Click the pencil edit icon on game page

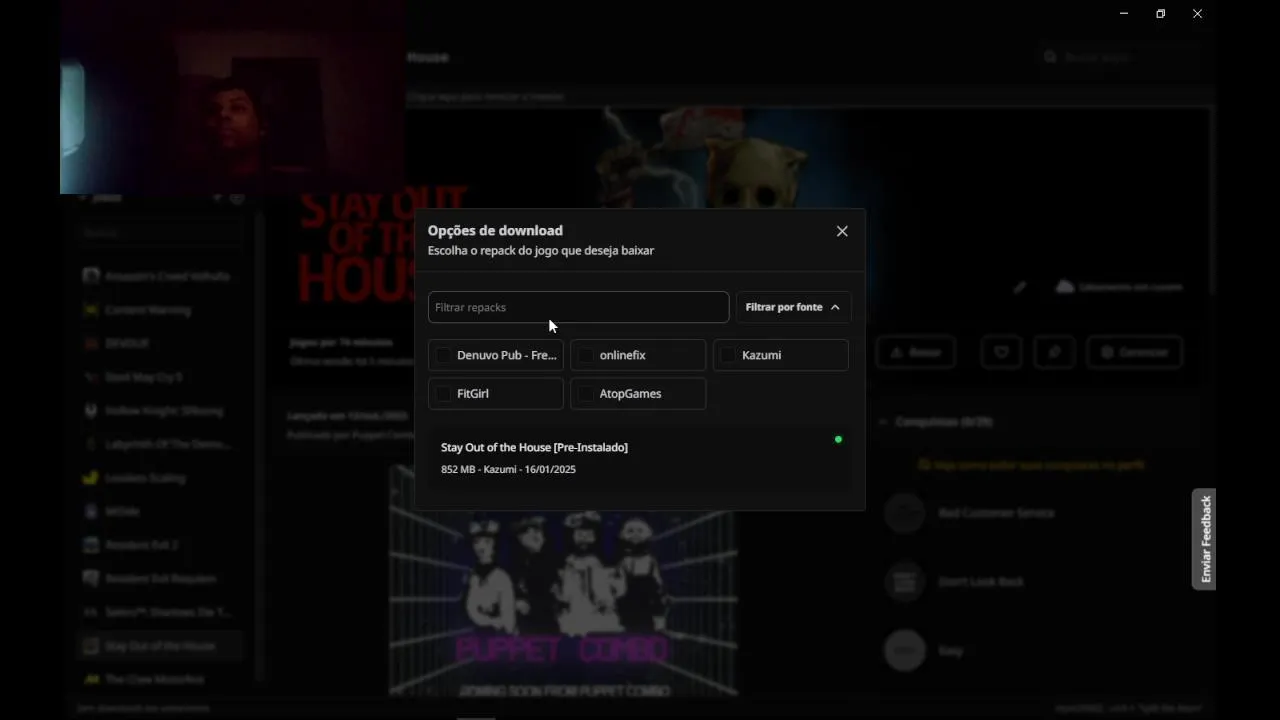1019,287
